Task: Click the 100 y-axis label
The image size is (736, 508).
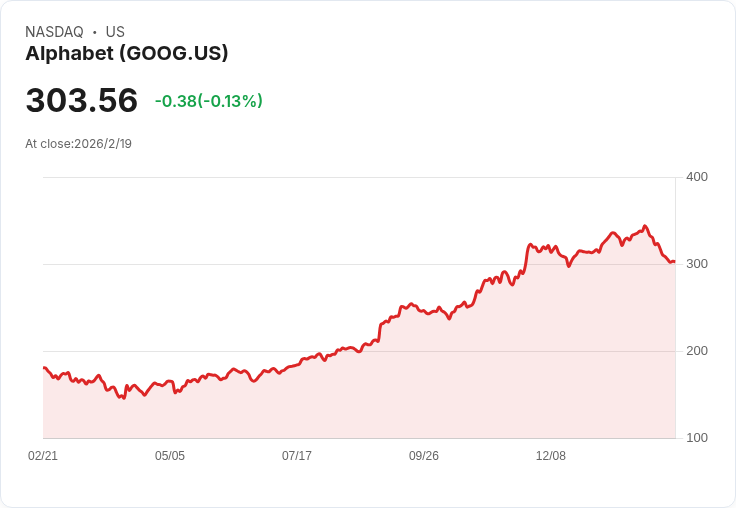Action: (696, 438)
